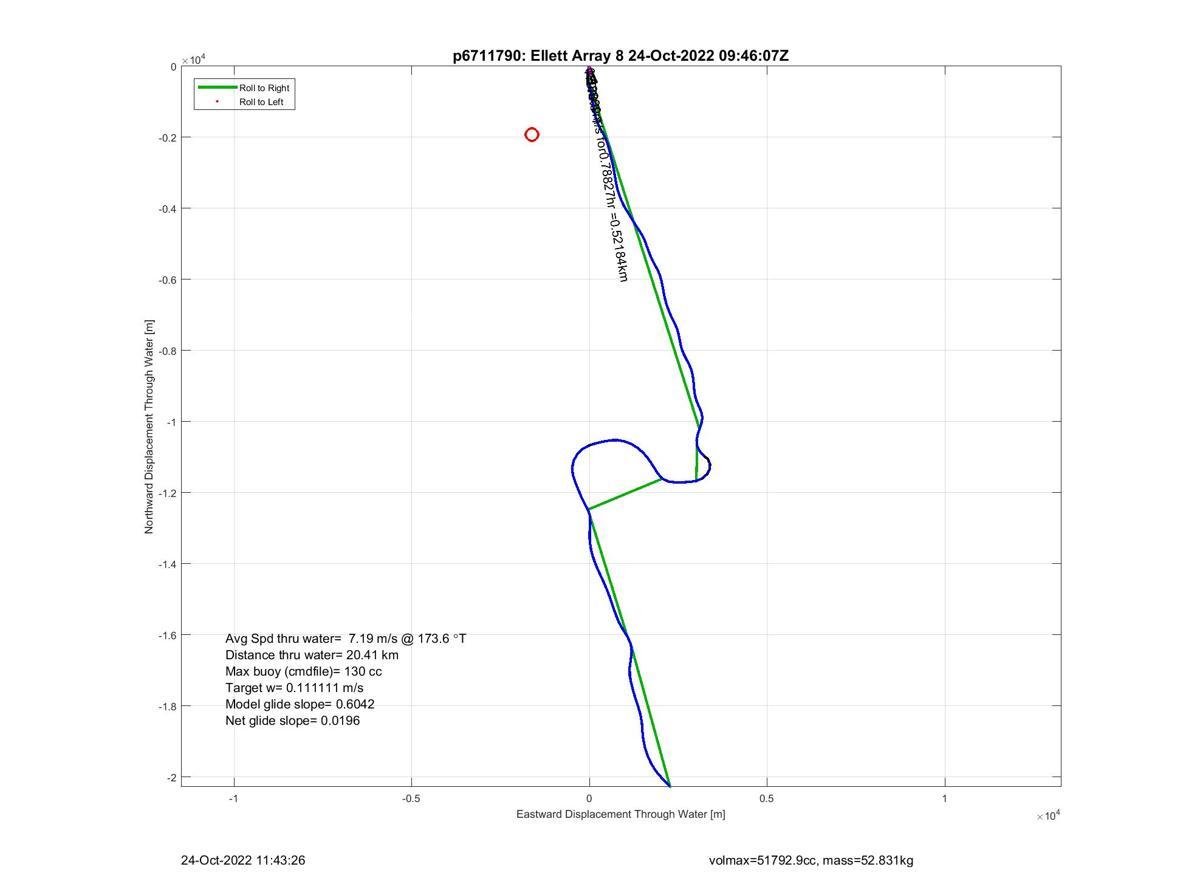Click the track endpoint at plot bottom
Viewport: 1200px width, 885px height.
pos(669,785)
